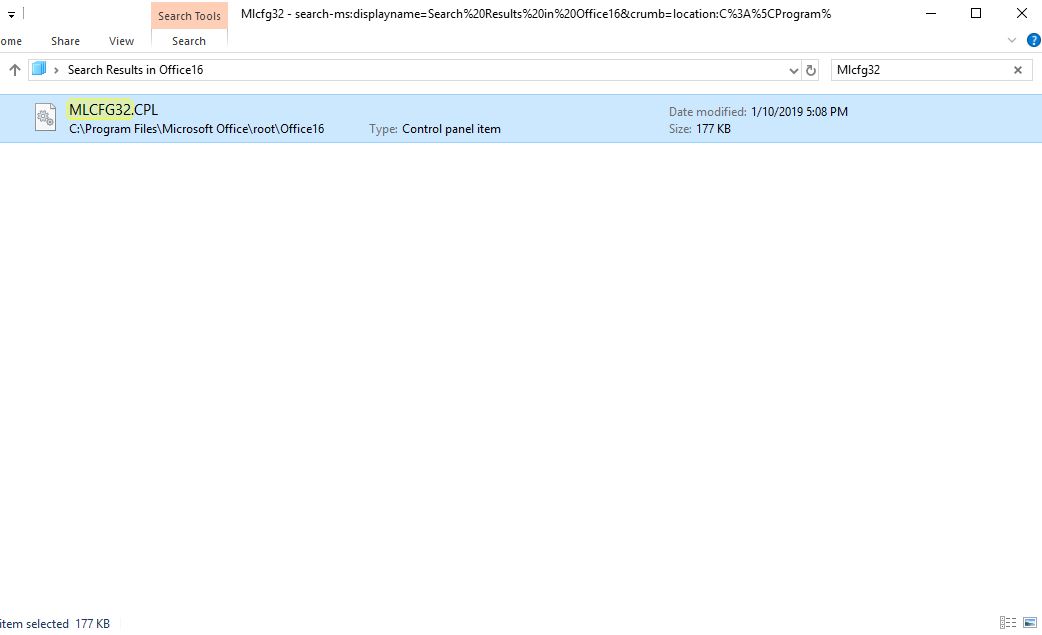Screen dimensions: 1042x635
Task: Switch to Large icons view in the status bar
Action: 1028,623
